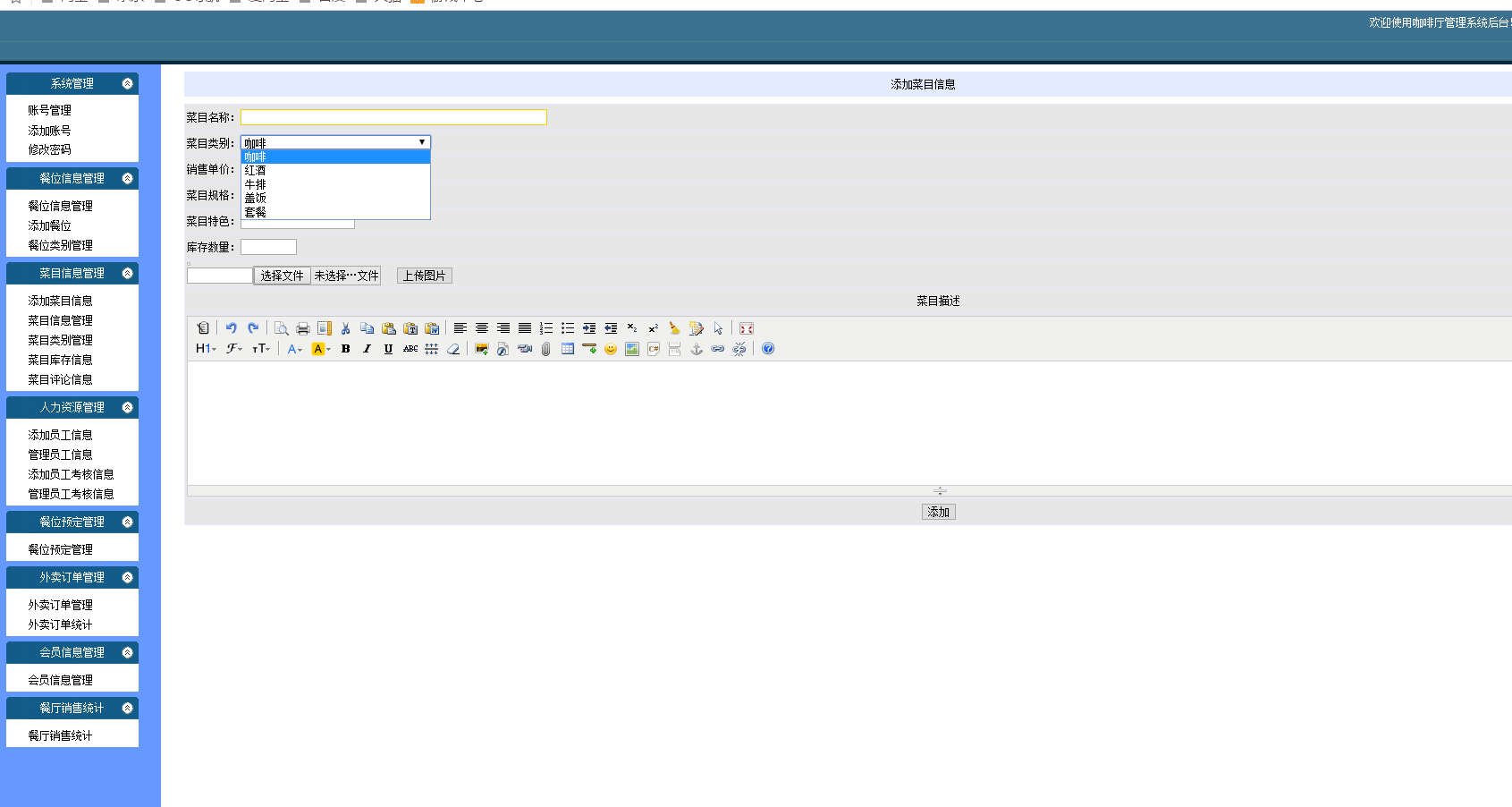The image size is (1512, 807).
Task: Toggle HTML source view in editor
Action: point(203,328)
